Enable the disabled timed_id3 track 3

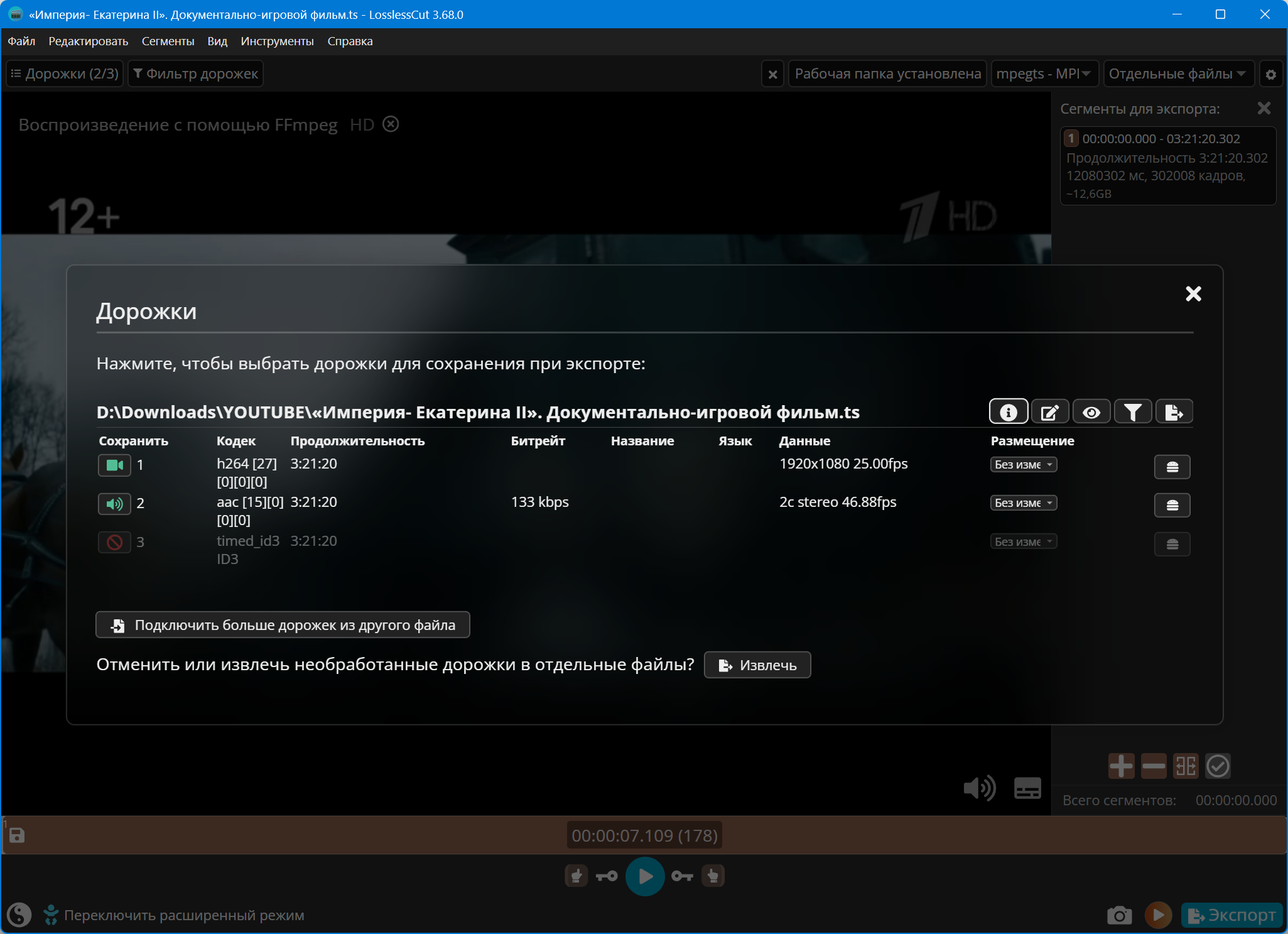click(x=114, y=542)
